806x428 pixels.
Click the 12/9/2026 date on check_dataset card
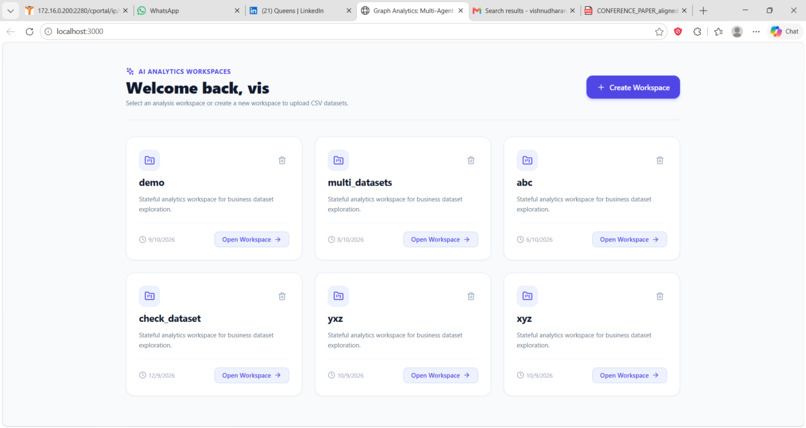pyautogui.click(x=161, y=376)
